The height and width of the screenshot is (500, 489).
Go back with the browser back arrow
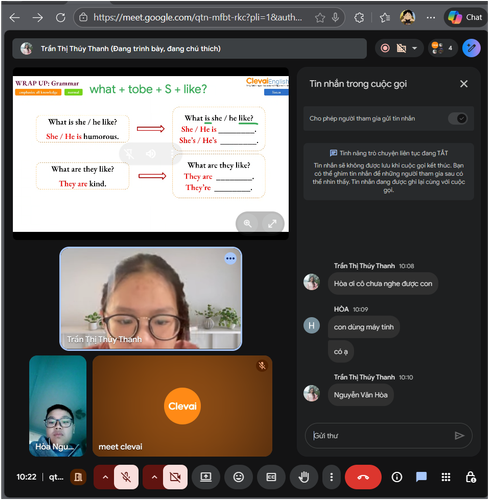[x=15, y=17]
